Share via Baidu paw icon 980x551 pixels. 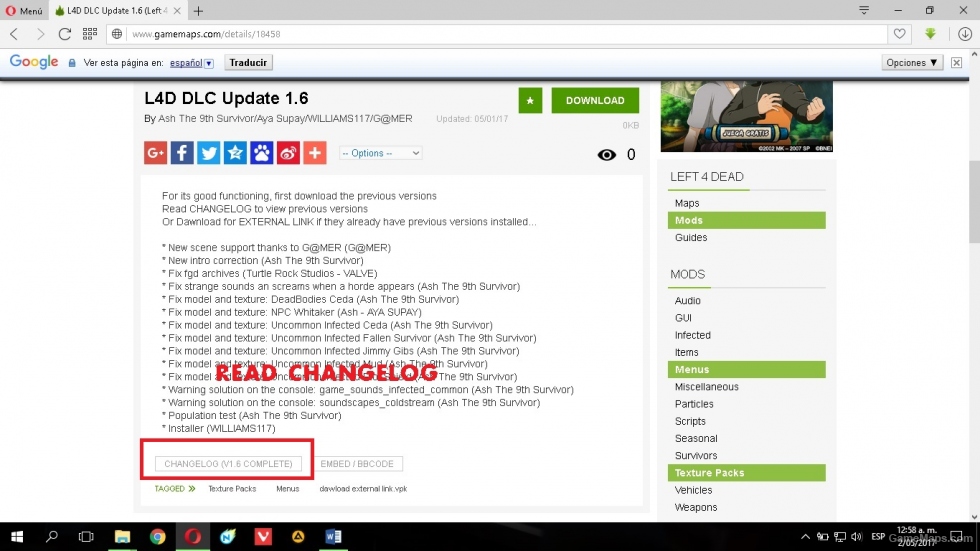262,152
